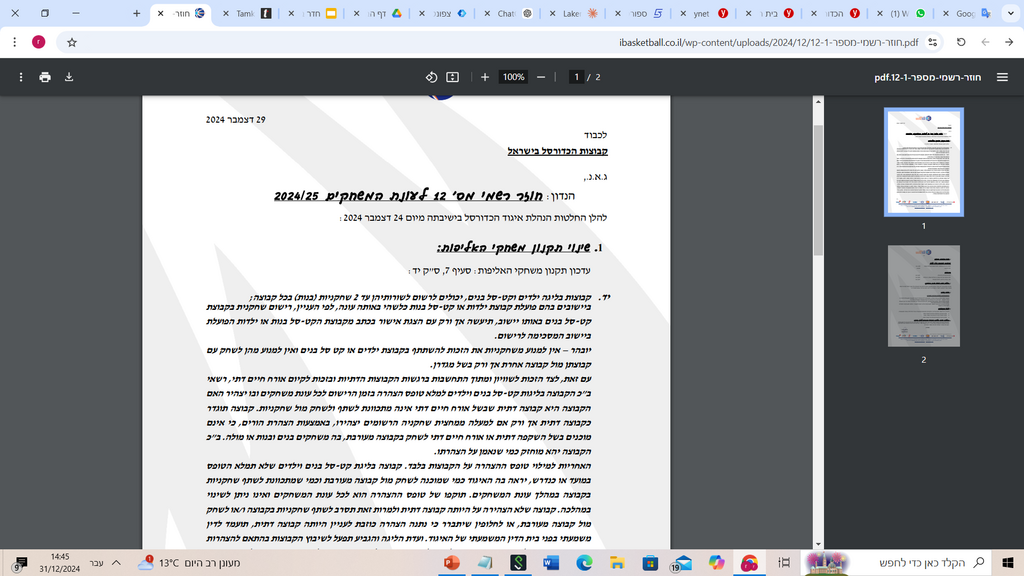Zoom in on the PDF with plus
1024x576 pixels.
click(485, 77)
